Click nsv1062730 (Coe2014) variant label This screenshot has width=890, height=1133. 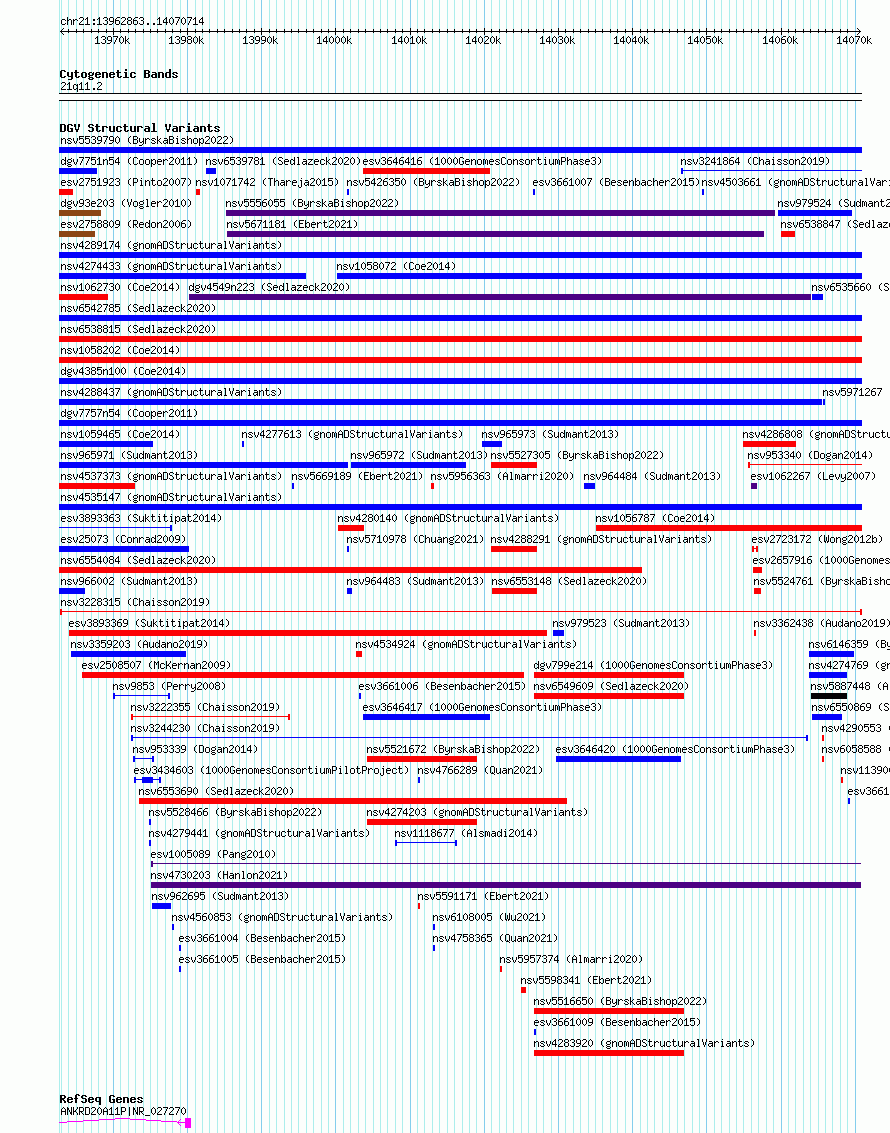(120, 287)
